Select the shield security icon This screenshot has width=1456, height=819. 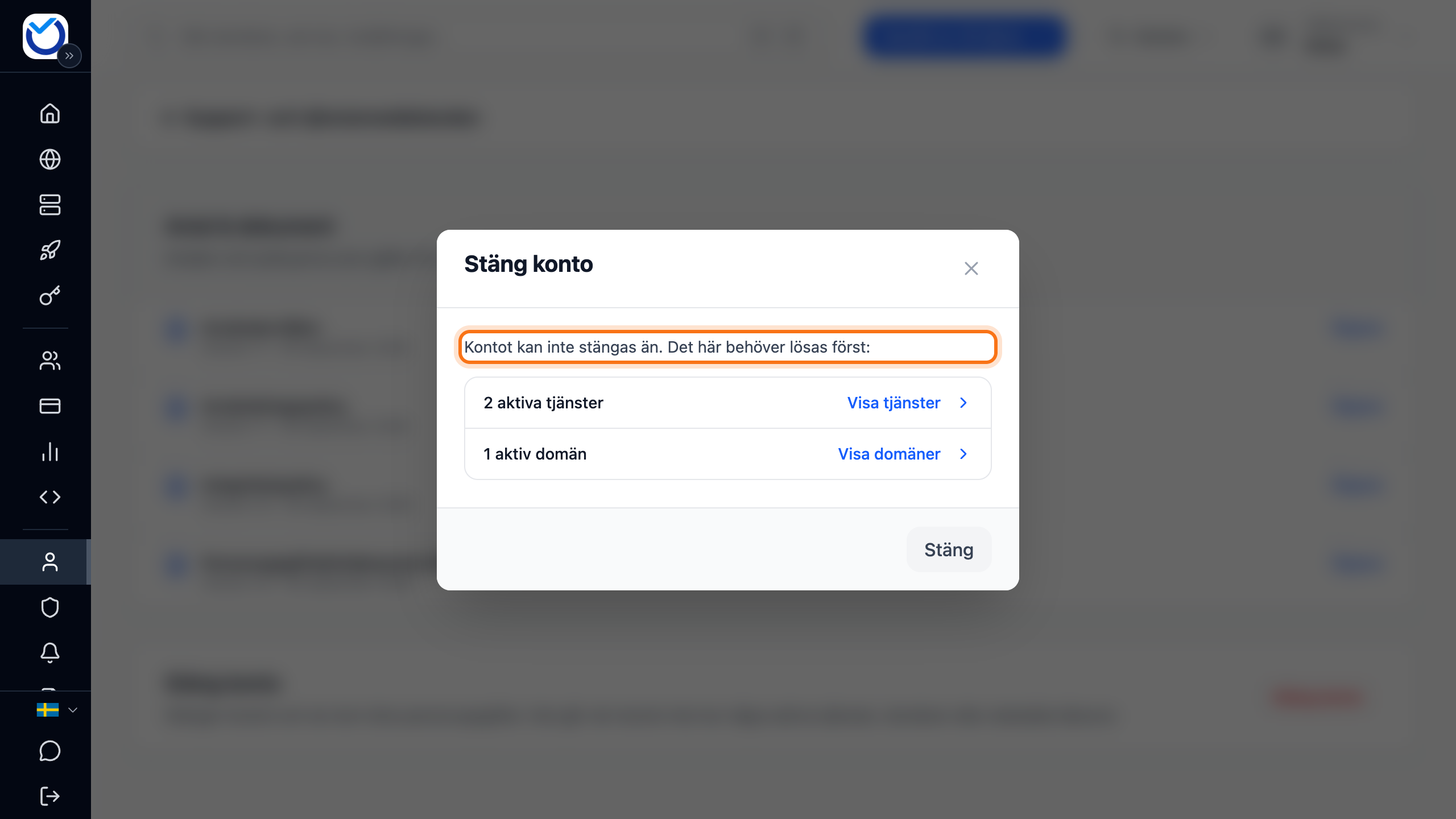coord(50,607)
